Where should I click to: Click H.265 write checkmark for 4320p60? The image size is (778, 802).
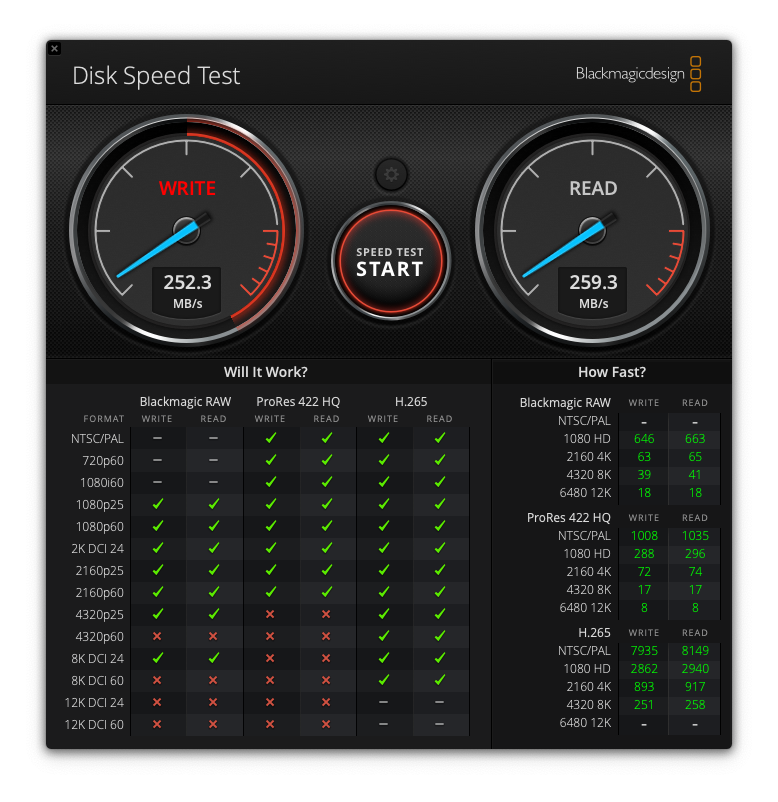click(384, 636)
